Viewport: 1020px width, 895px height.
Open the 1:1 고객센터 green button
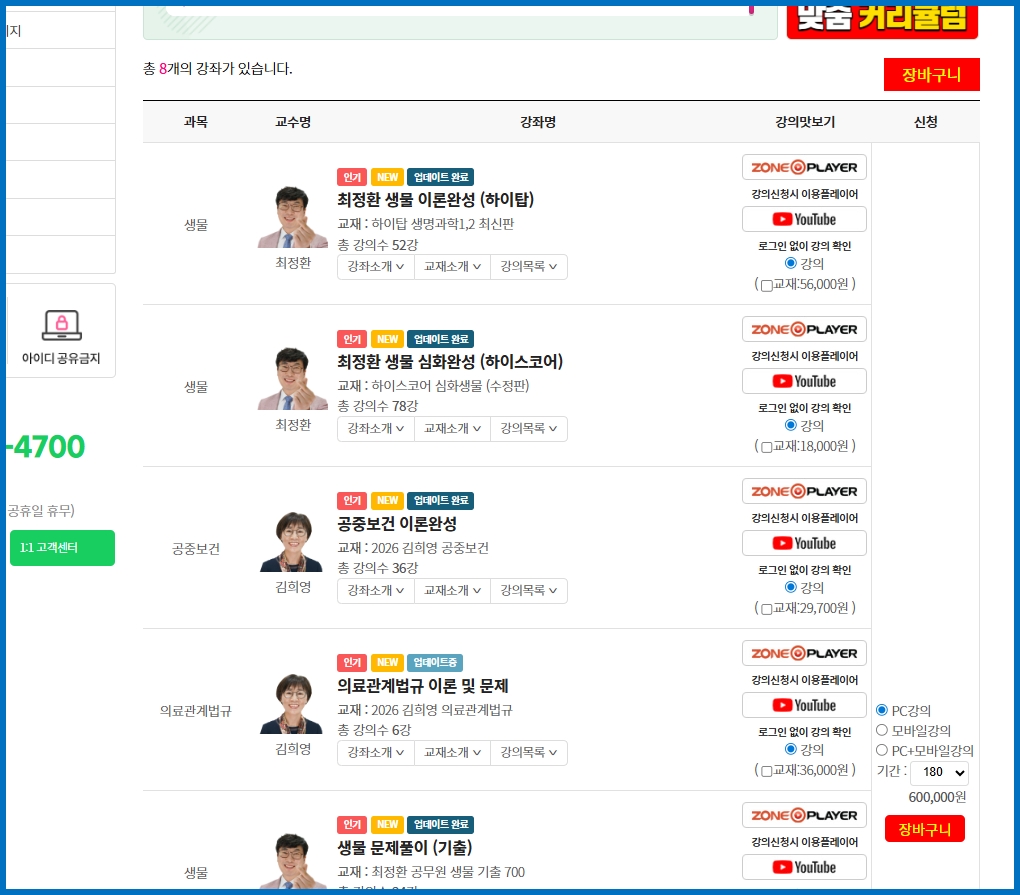pos(62,548)
